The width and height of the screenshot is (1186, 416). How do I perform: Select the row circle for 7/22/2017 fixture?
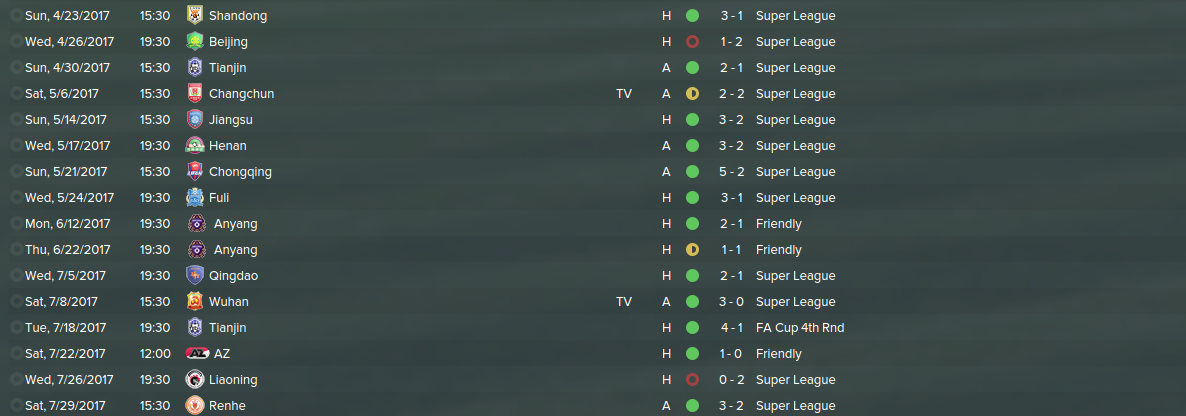tap(16, 354)
